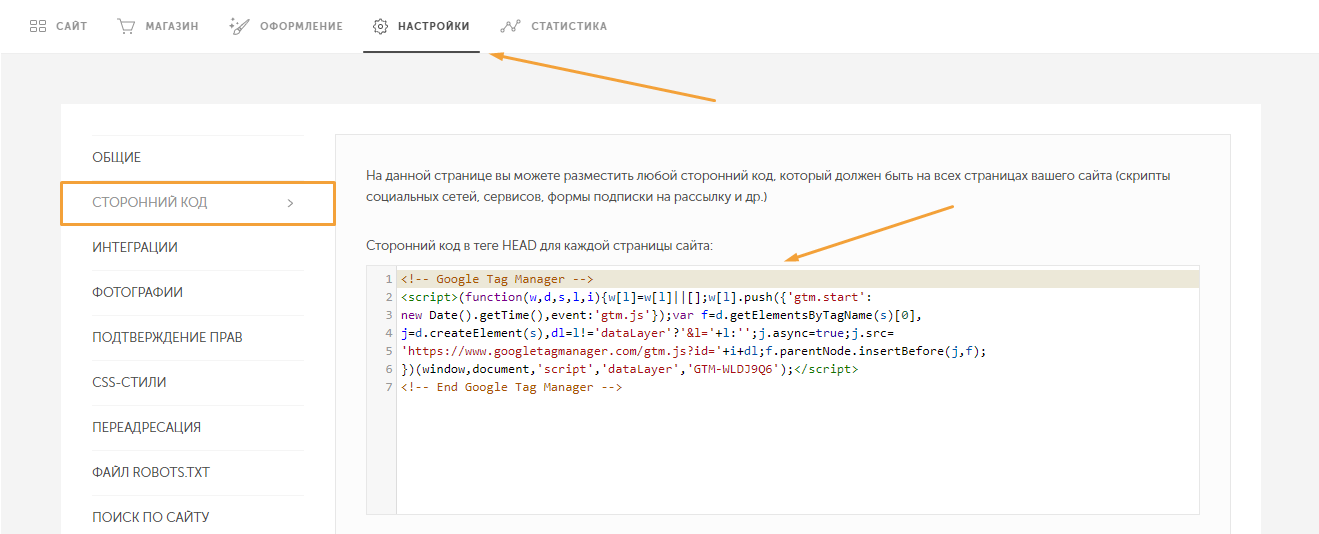Click the graph СТАТИСТИКА icon

[511, 26]
